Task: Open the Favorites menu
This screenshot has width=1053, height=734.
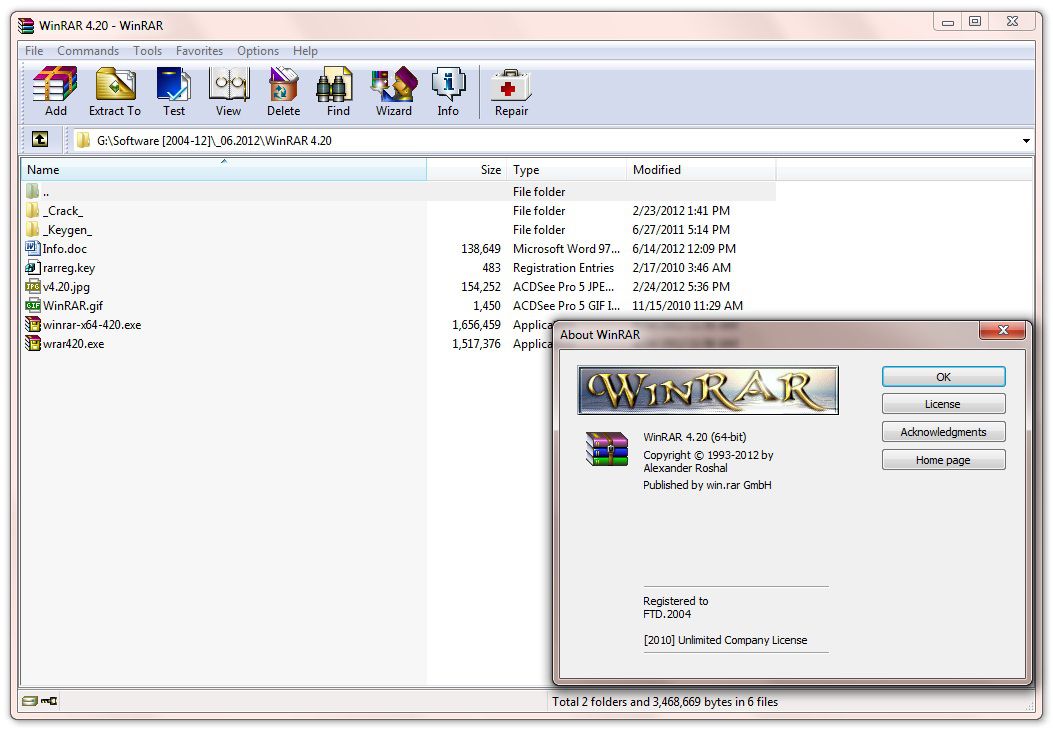Action: (199, 50)
